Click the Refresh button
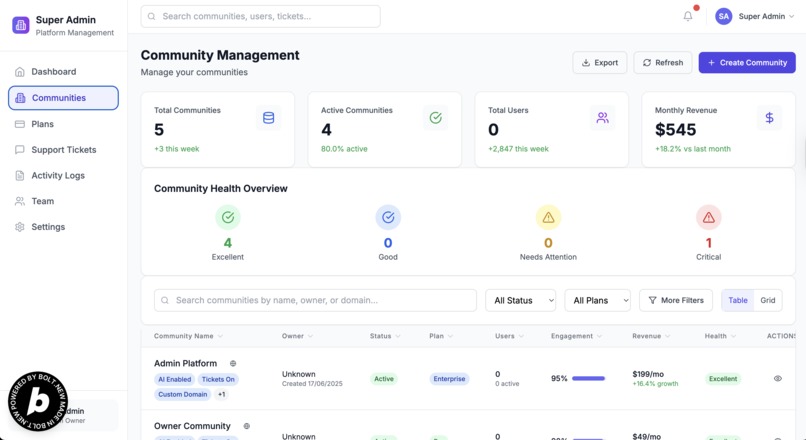This screenshot has height=440, width=806. pos(663,63)
